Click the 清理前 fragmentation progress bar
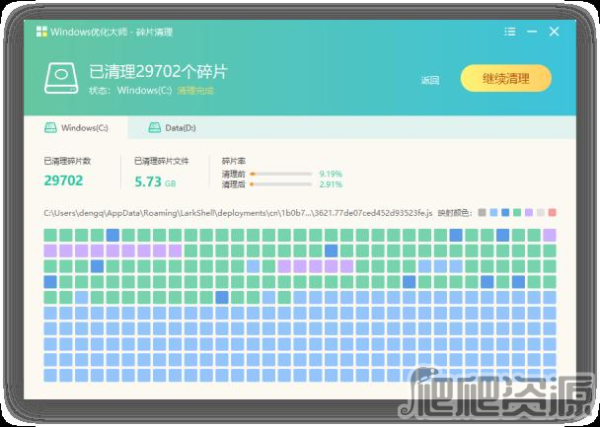 coord(281,174)
